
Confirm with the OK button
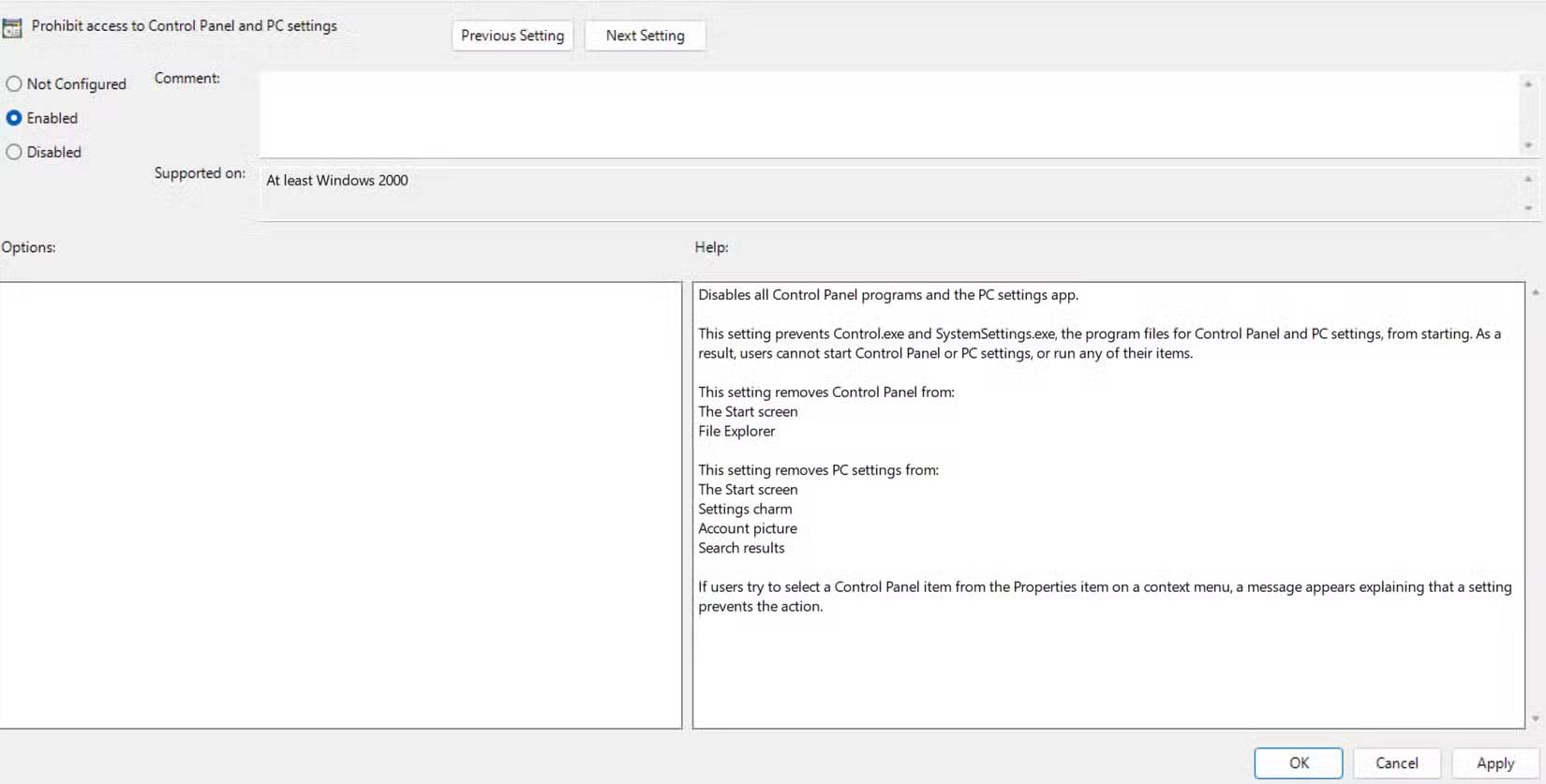click(x=1299, y=762)
